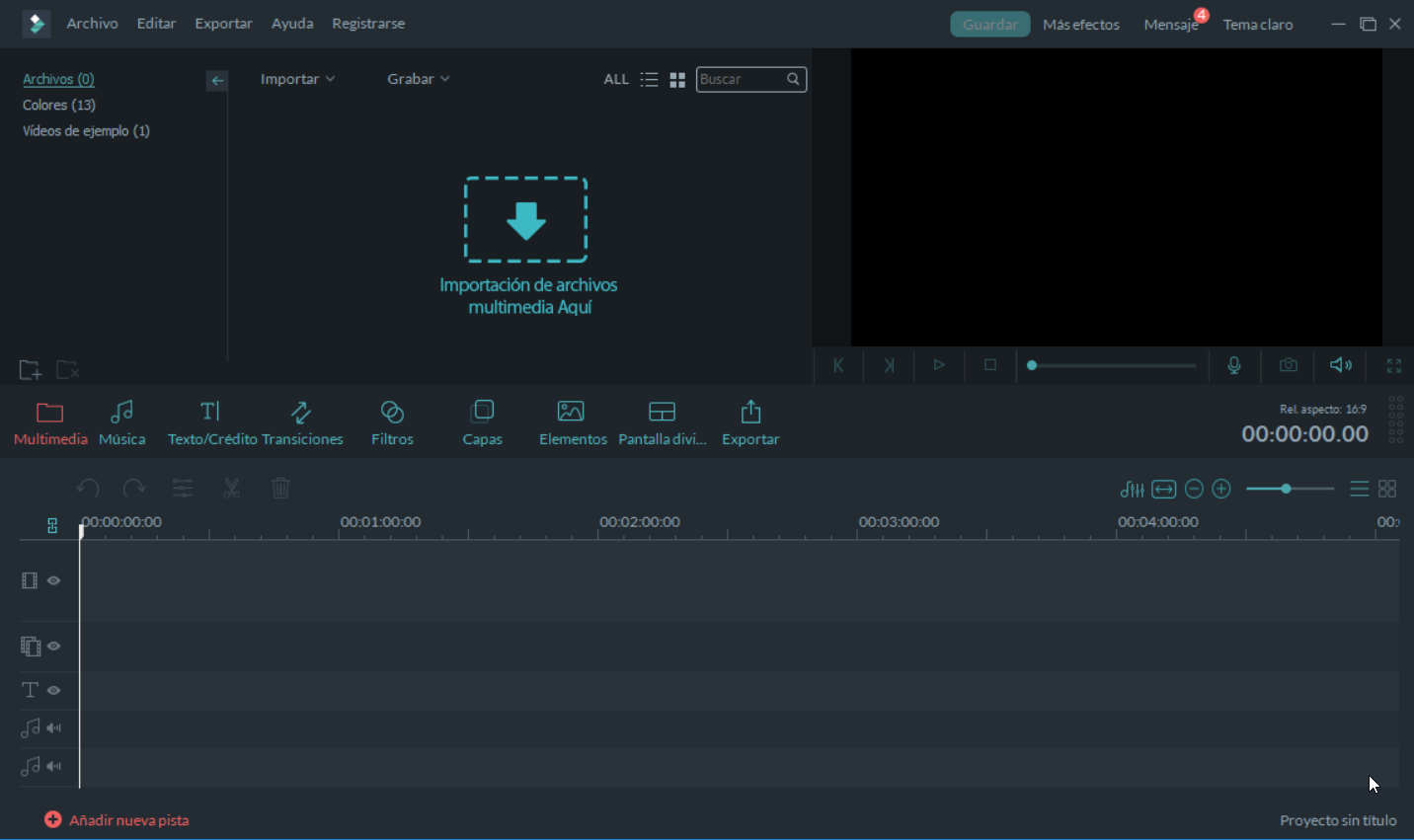Adjust preview volume speaker icon
Viewport: 1414px width, 840px height.
pos(1341,365)
